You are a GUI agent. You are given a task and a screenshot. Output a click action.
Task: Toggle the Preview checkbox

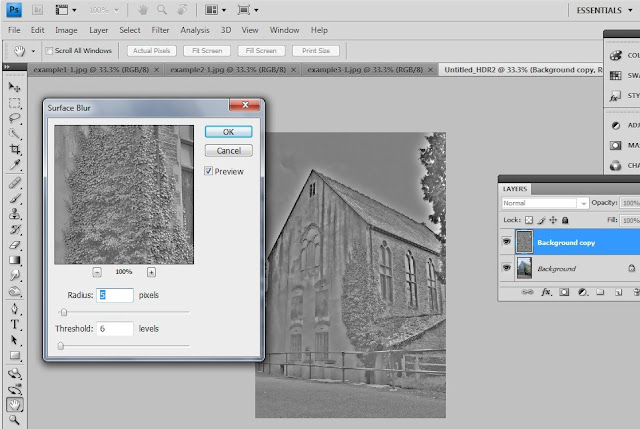point(209,171)
